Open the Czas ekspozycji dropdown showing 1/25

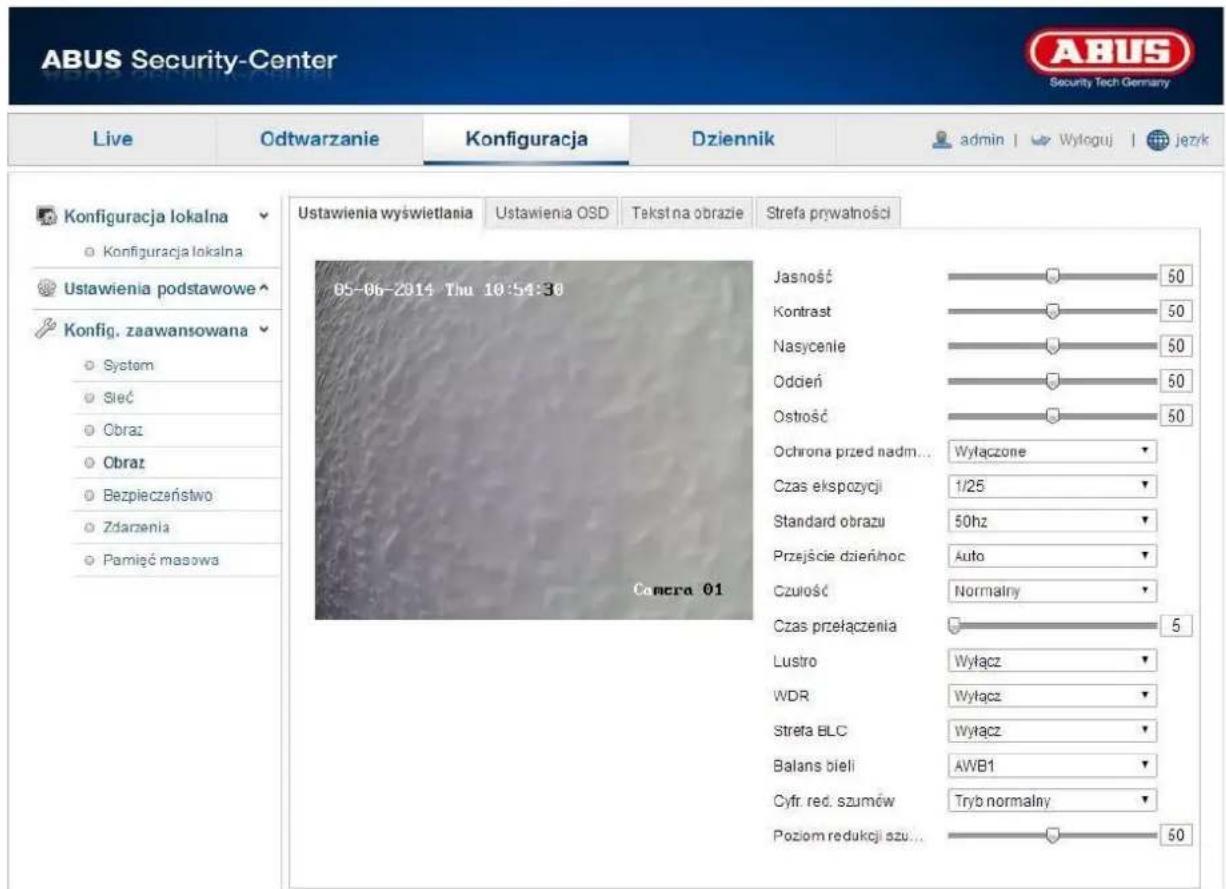click(x=1051, y=486)
